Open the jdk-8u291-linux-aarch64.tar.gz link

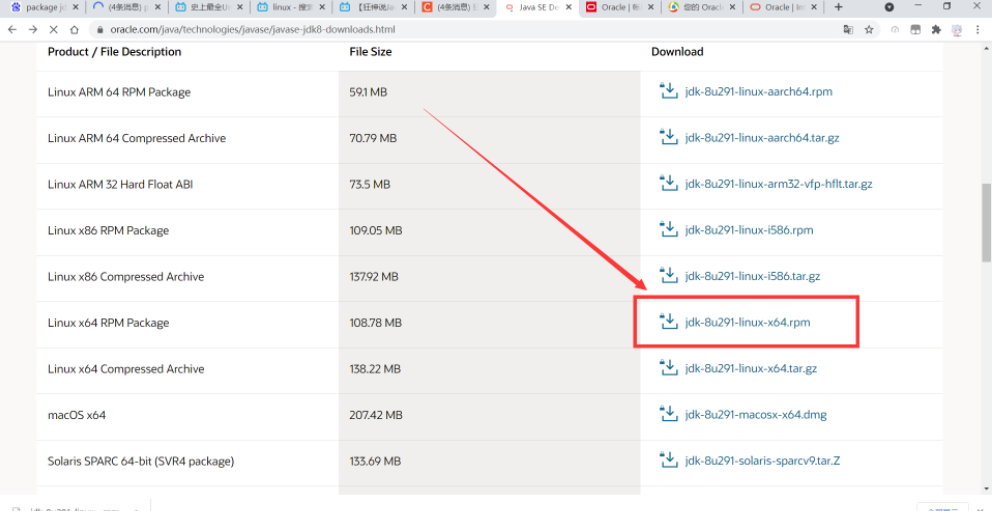tap(762, 138)
